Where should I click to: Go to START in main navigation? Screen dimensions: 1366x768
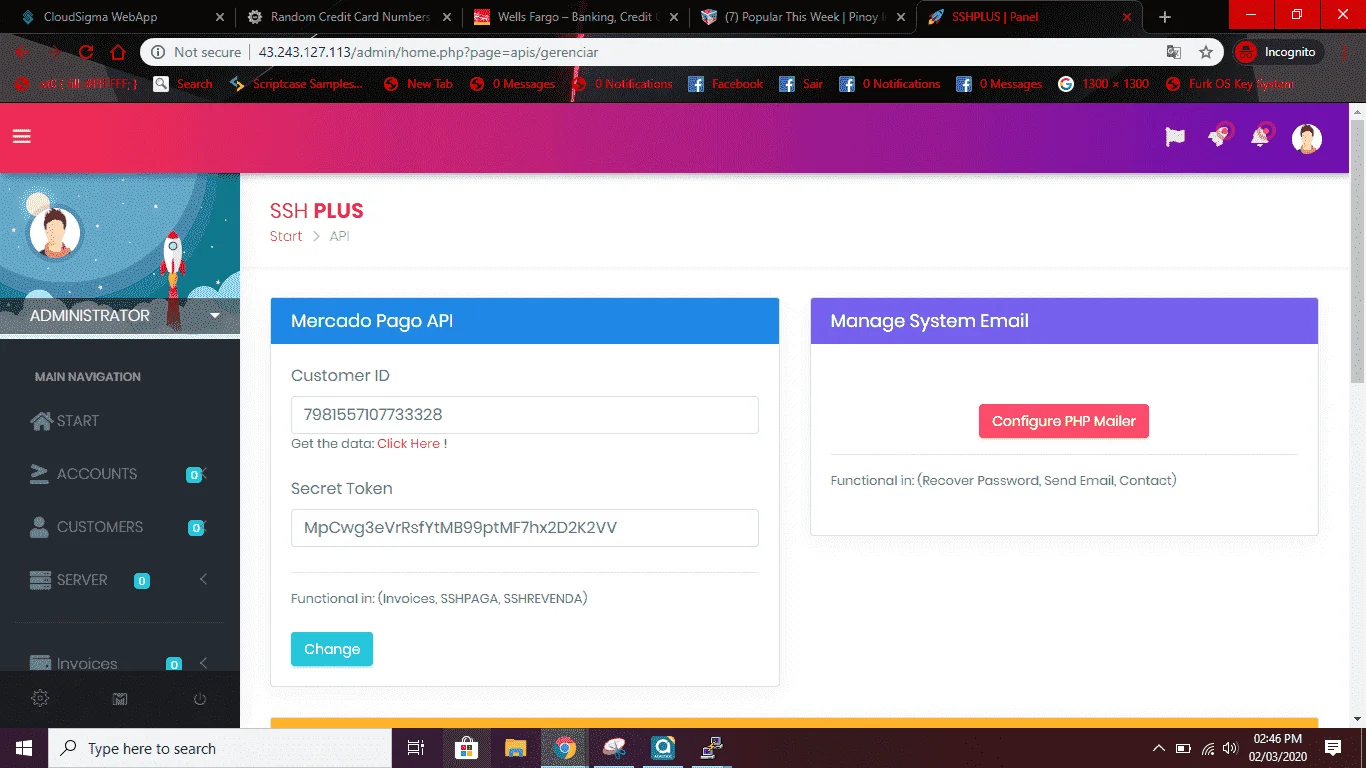coord(78,421)
